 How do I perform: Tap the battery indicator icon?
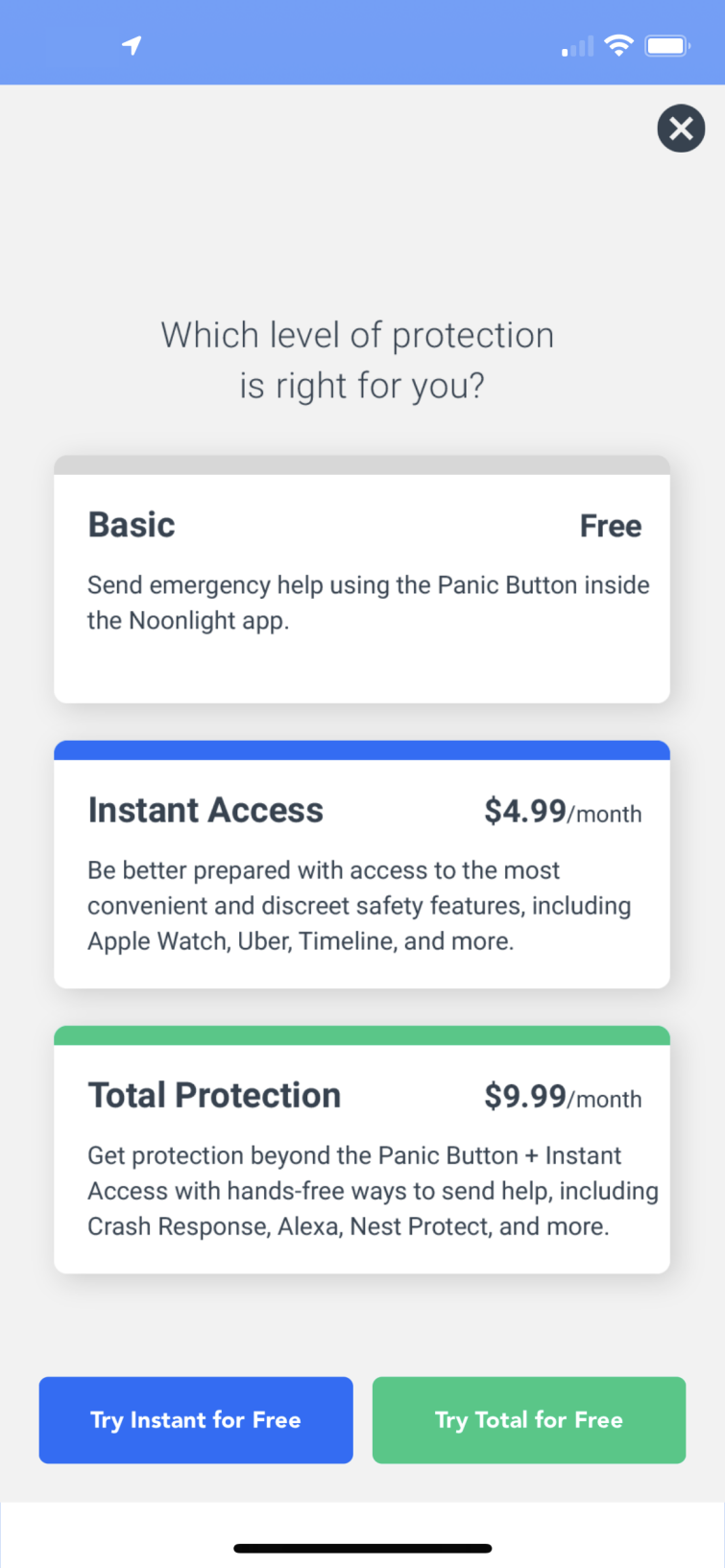coord(667,45)
